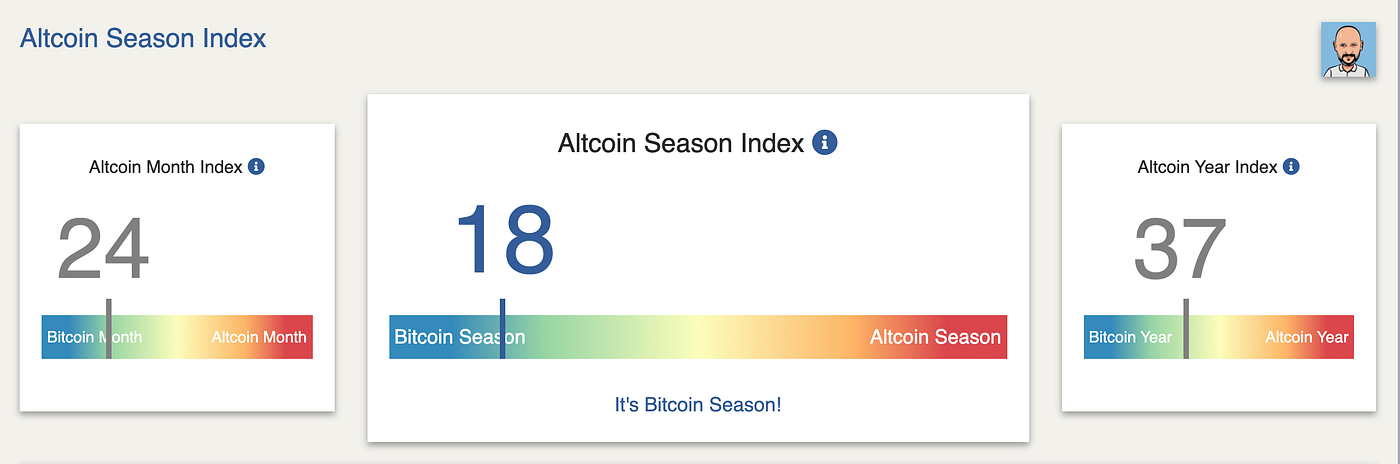The image size is (1400, 464).
Task: Click the large number 18 value
Action: click(x=504, y=240)
